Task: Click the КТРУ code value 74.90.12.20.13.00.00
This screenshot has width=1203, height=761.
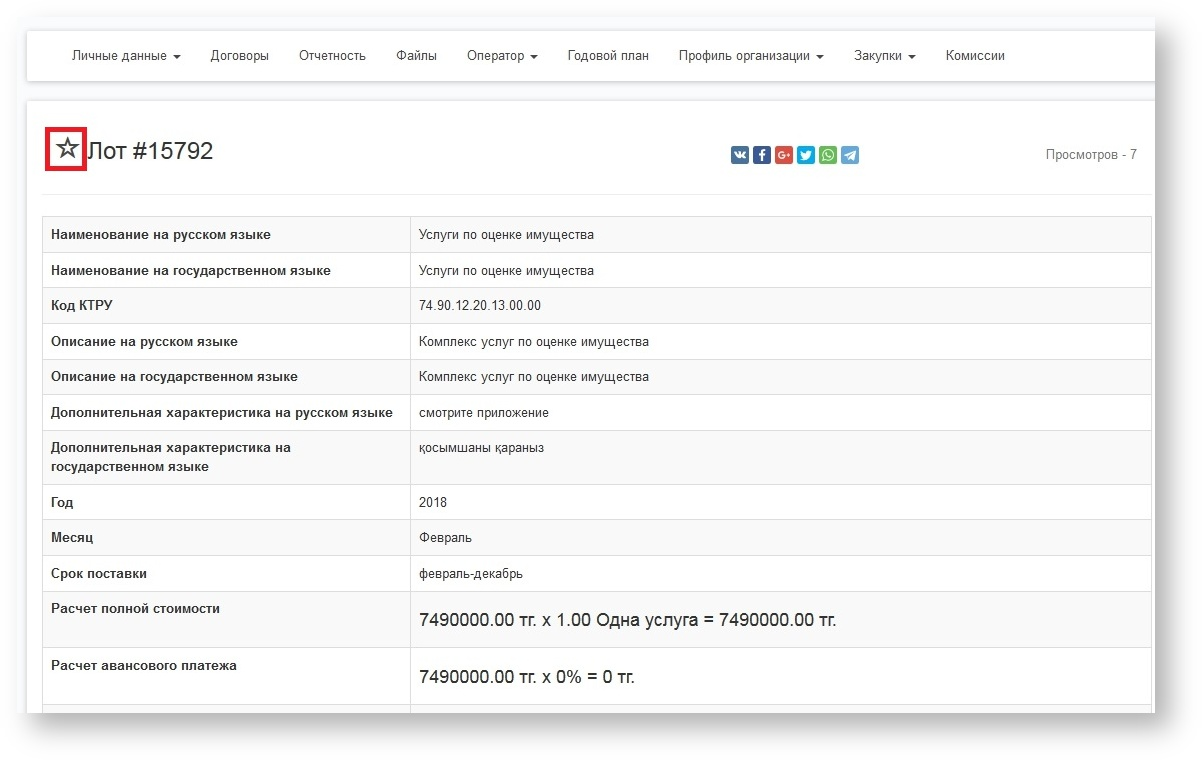Action: 480,306
